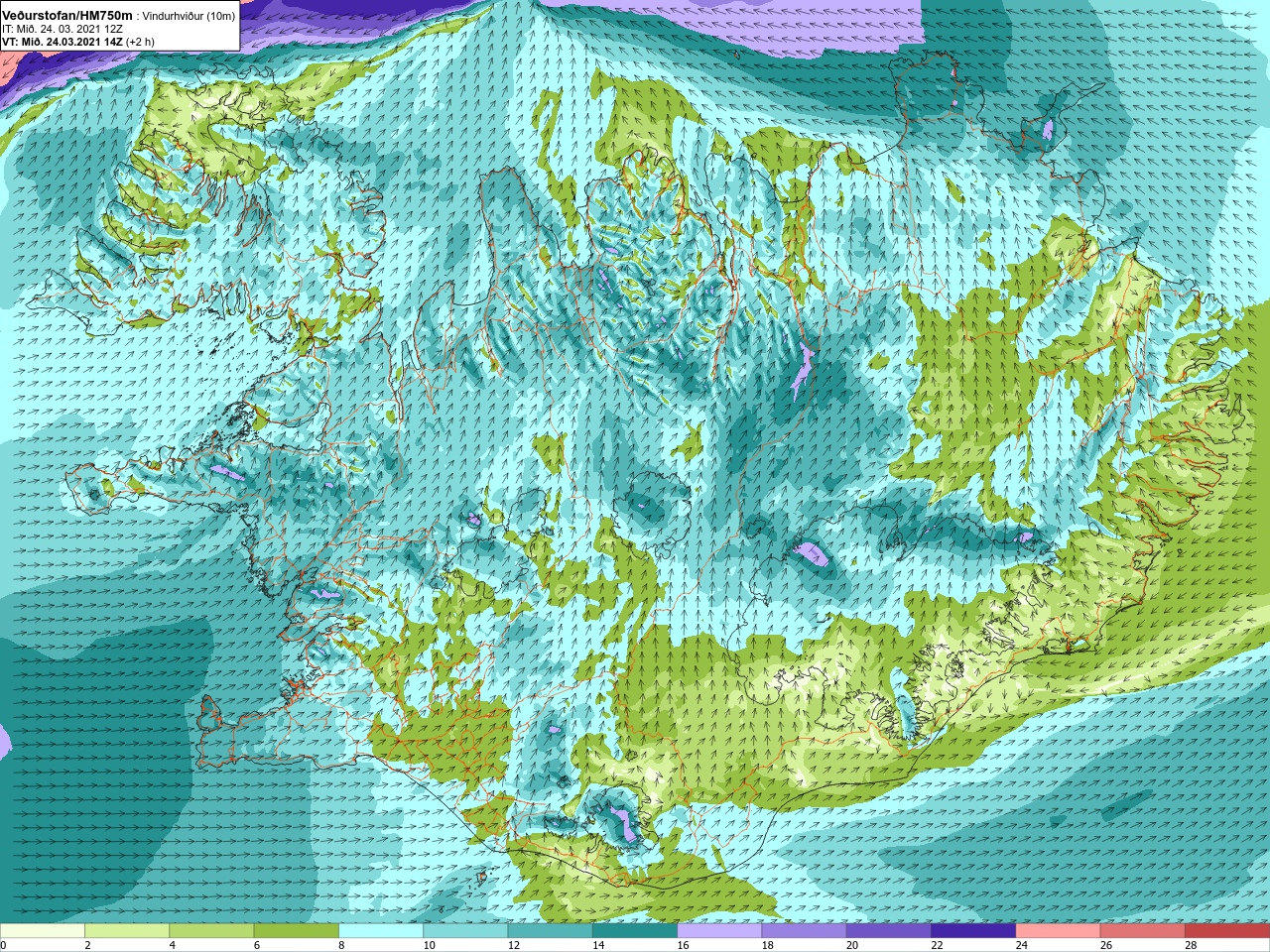Click the '16' legend scale number
Screen dimensions: 1270x952
coord(684,945)
